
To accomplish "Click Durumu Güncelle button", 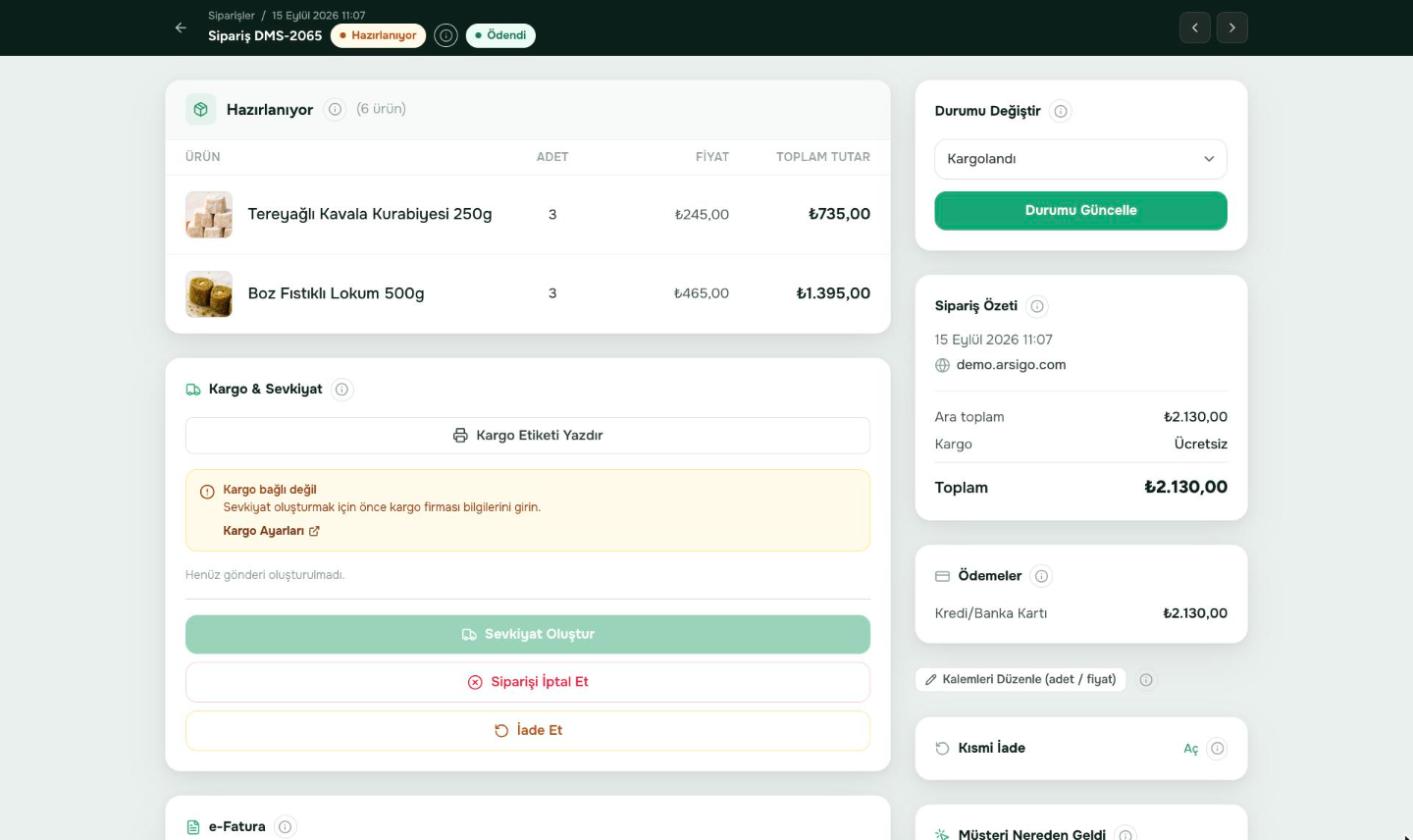I will tap(1081, 211).
